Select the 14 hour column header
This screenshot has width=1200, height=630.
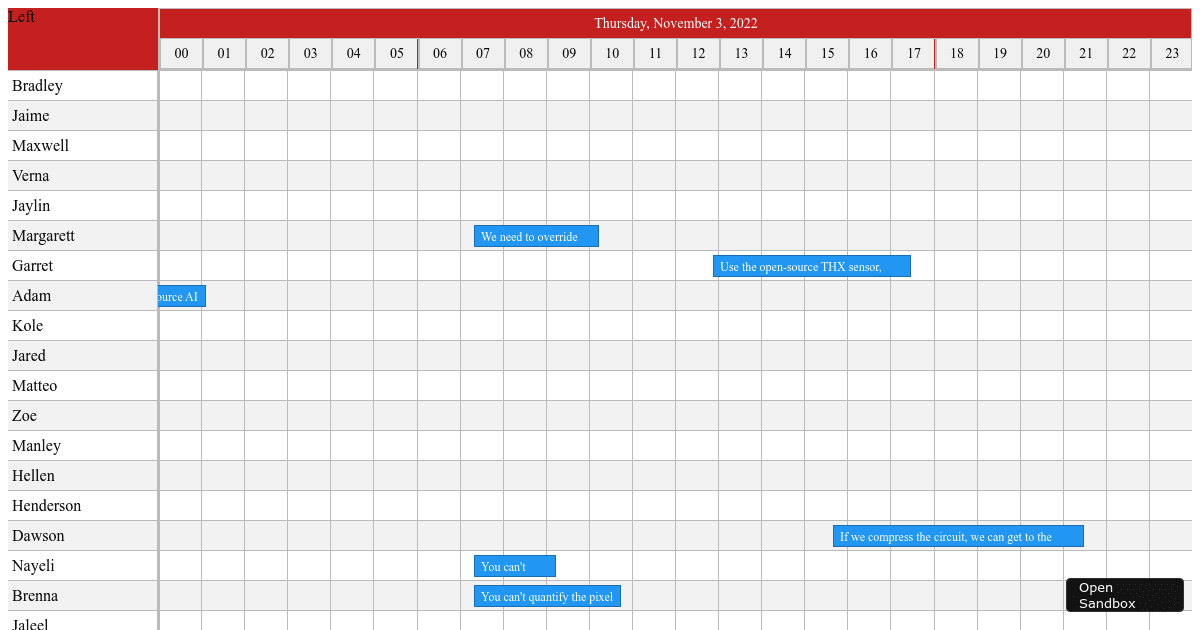pyautogui.click(x=784, y=54)
